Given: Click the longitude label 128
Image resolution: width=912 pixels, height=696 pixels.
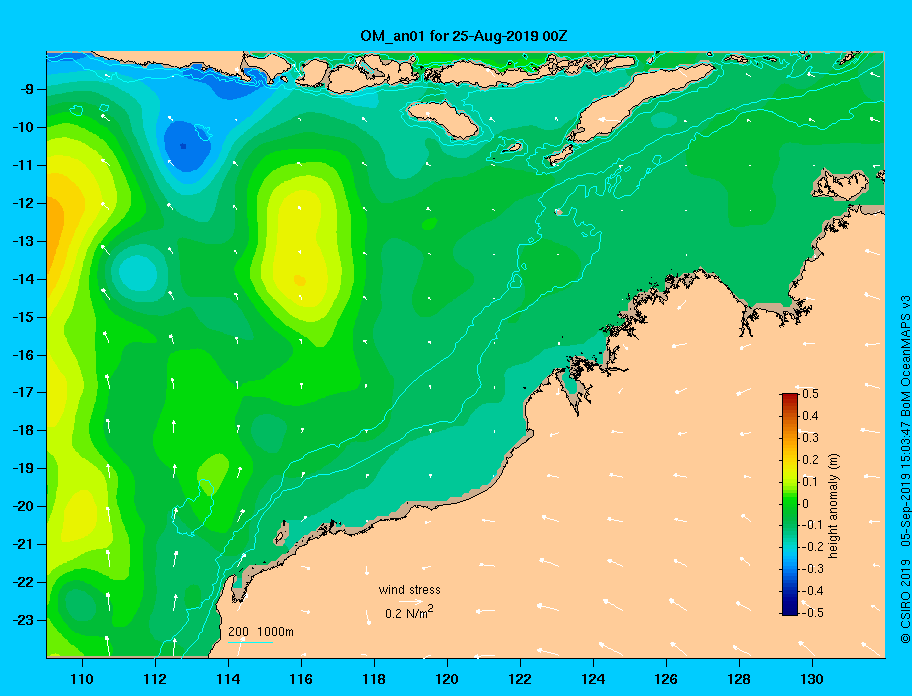Looking at the screenshot, I should (x=739, y=679).
